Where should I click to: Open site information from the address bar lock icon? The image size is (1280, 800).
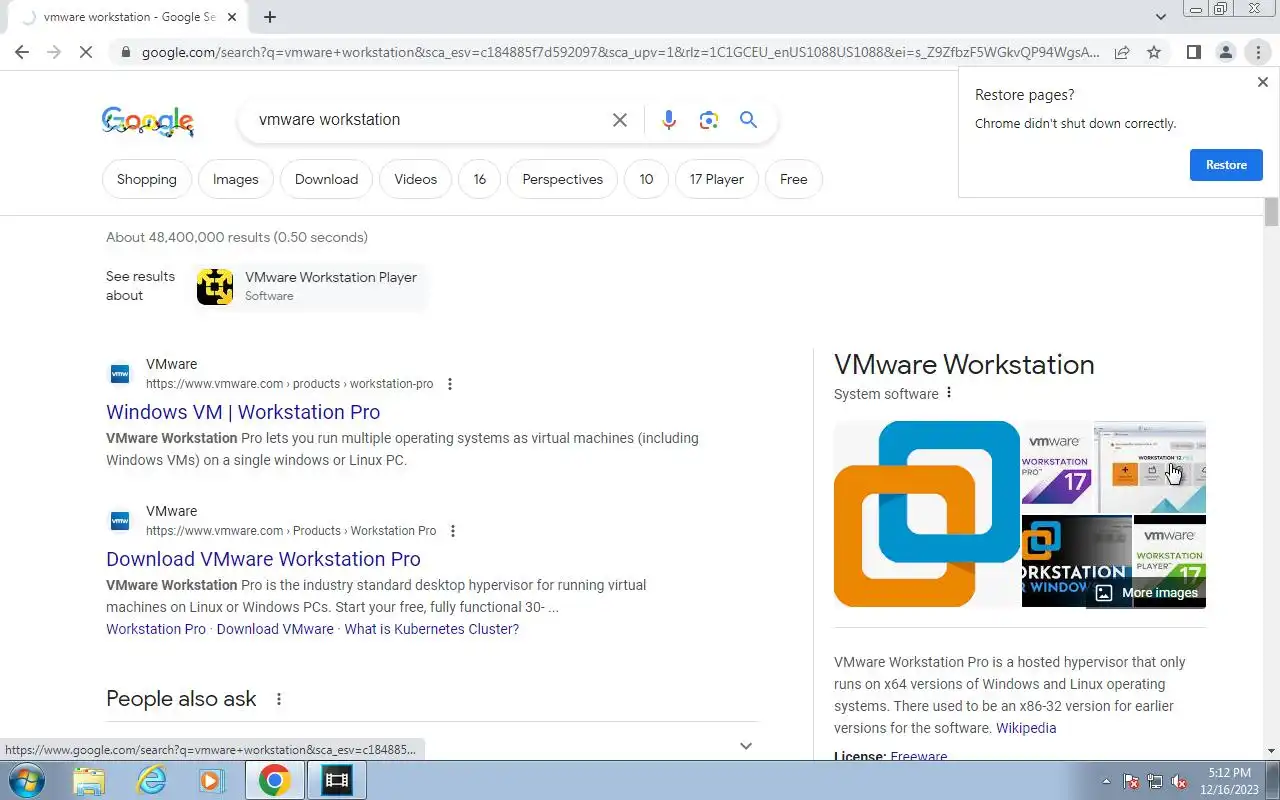click(124, 52)
